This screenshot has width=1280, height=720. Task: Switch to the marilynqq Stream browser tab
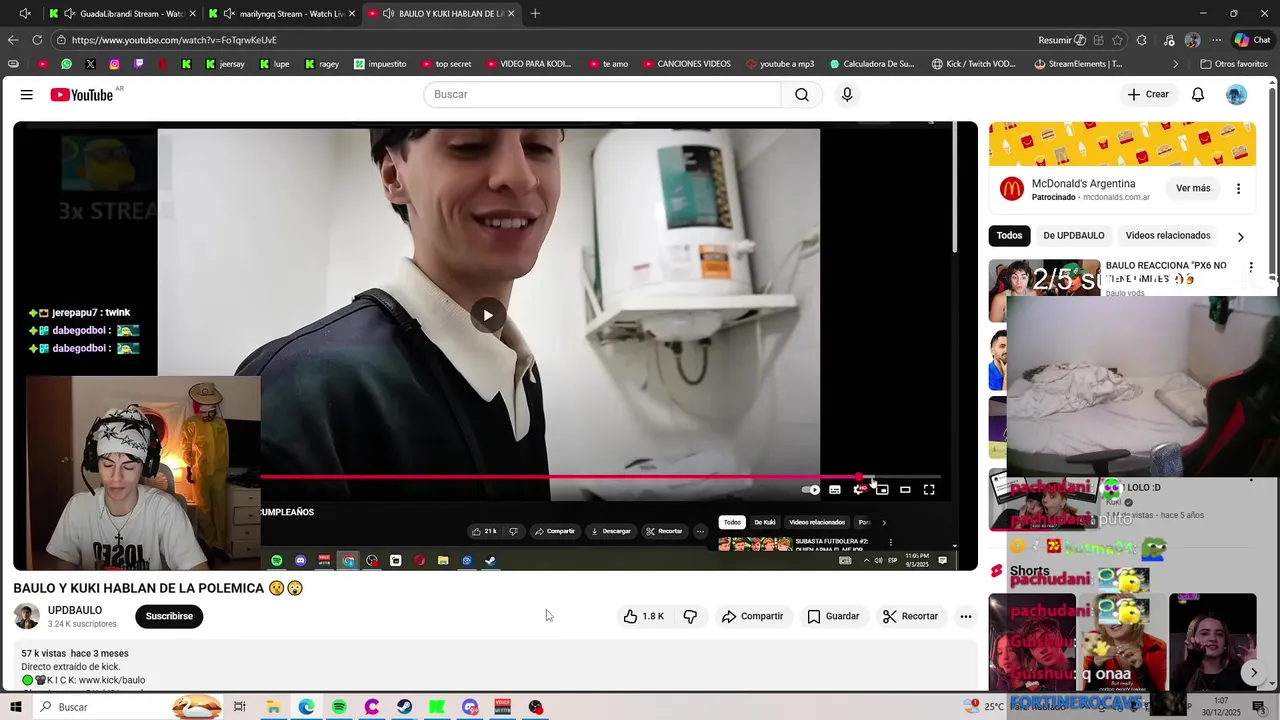(282, 14)
